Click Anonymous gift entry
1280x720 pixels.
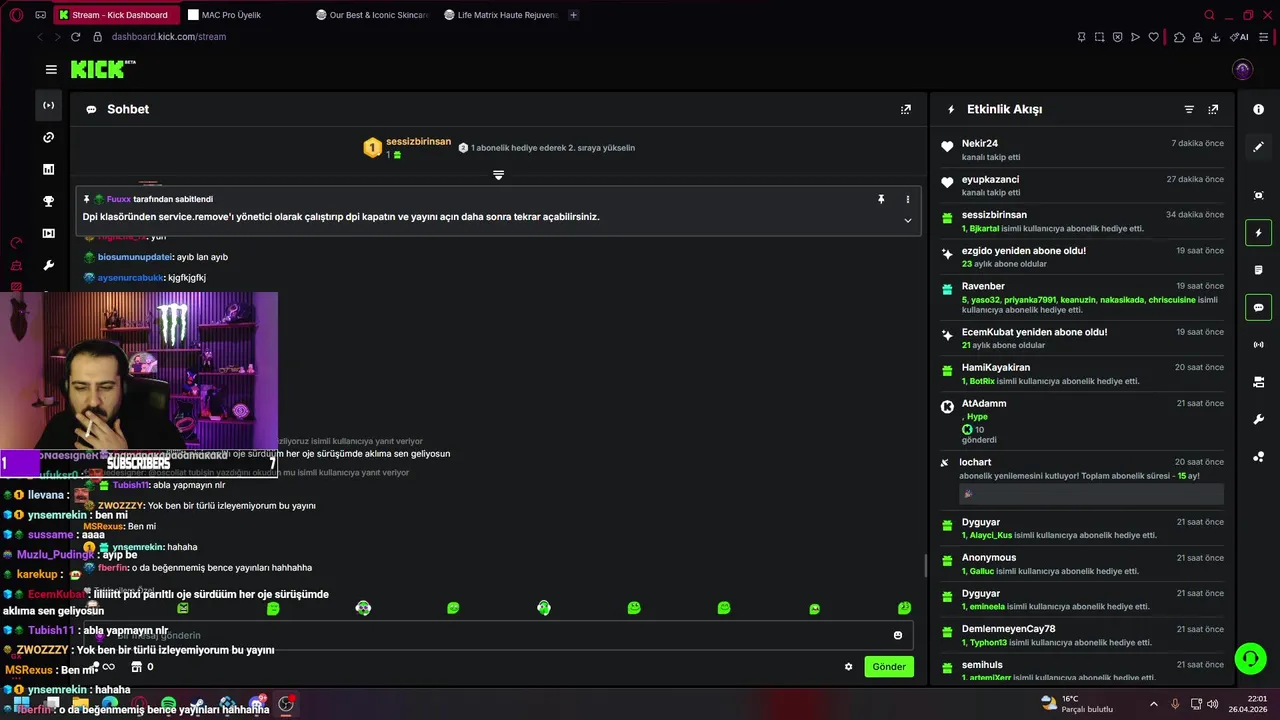(x=1084, y=564)
